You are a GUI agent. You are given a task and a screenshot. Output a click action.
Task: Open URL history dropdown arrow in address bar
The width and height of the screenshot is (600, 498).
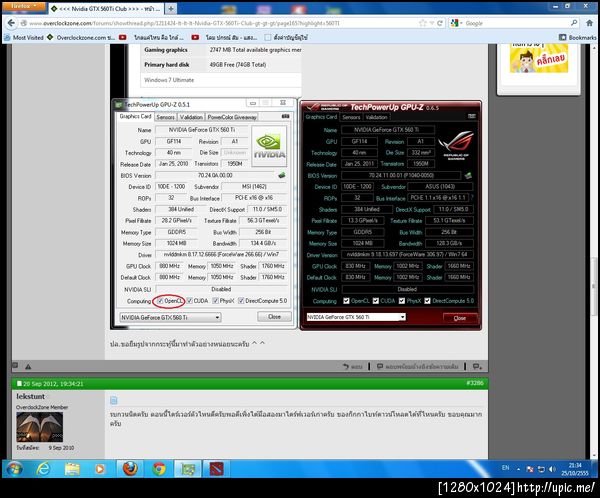(432, 23)
